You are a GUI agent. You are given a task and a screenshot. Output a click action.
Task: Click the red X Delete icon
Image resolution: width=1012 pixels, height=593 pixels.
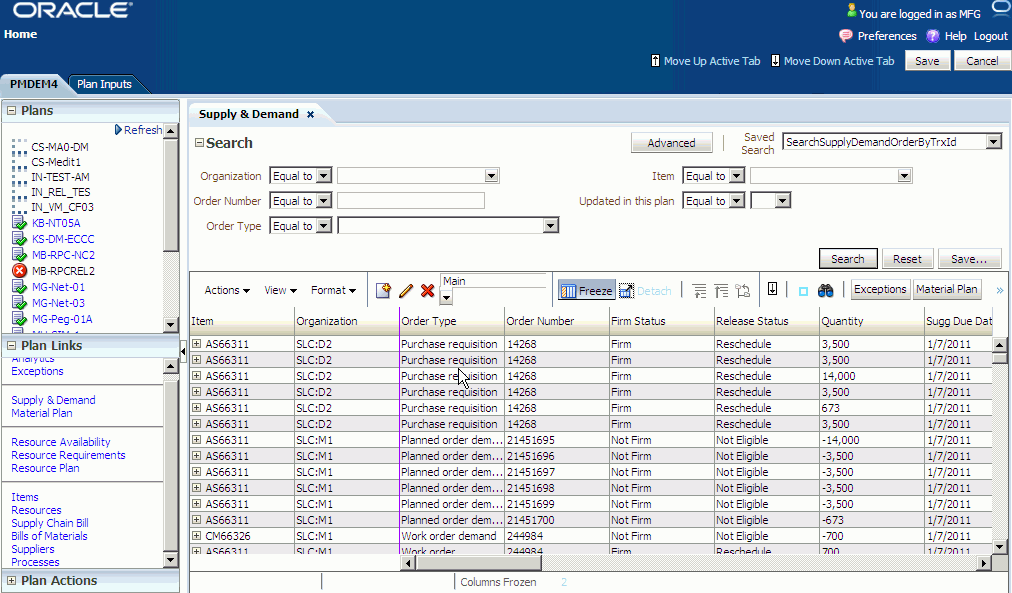click(x=427, y=290)
